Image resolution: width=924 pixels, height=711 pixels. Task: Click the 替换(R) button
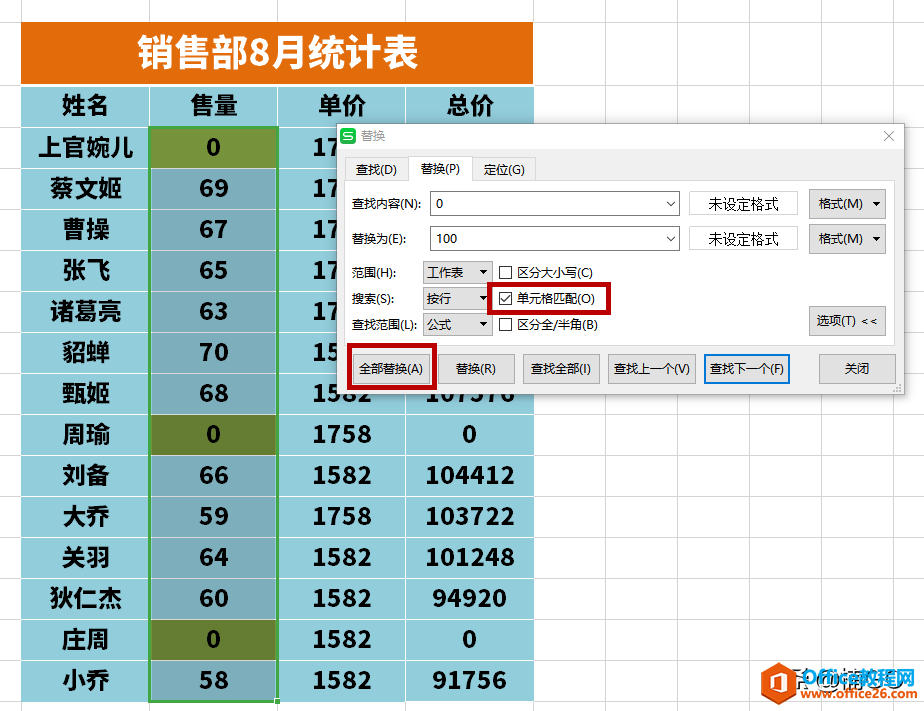click(x=476, y=369)
